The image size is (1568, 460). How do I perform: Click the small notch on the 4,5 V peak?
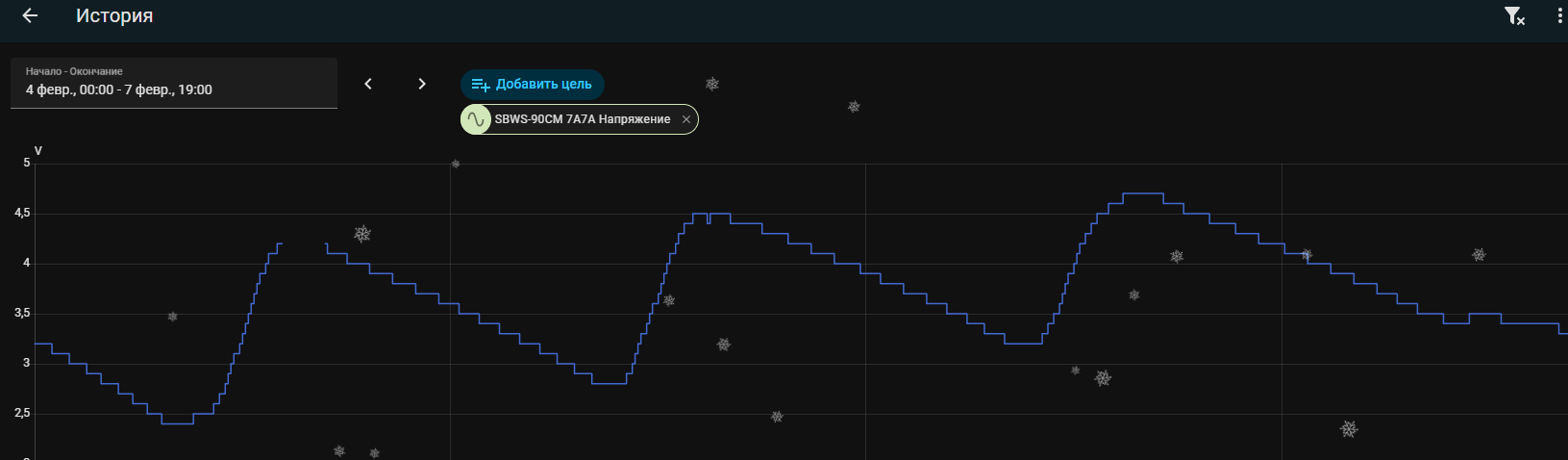[x=709, y=220]
